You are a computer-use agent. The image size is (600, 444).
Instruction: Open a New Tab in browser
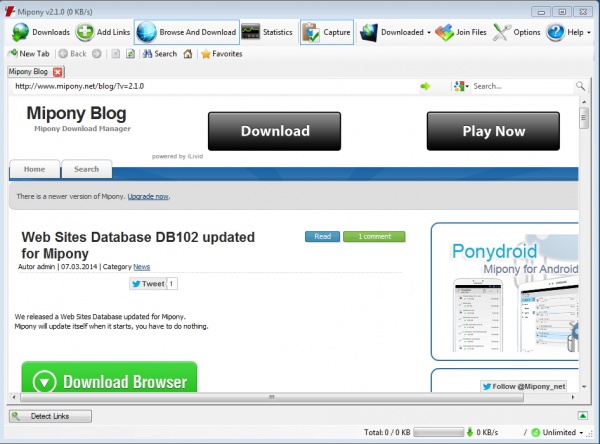(x=29, y=54)
